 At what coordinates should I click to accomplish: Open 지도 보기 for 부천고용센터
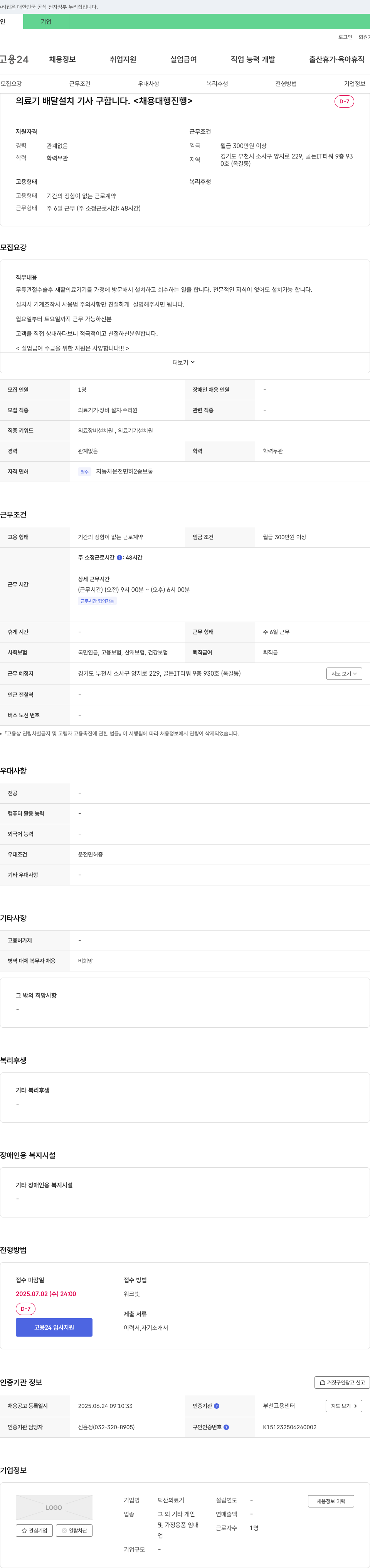point(345,1406)
